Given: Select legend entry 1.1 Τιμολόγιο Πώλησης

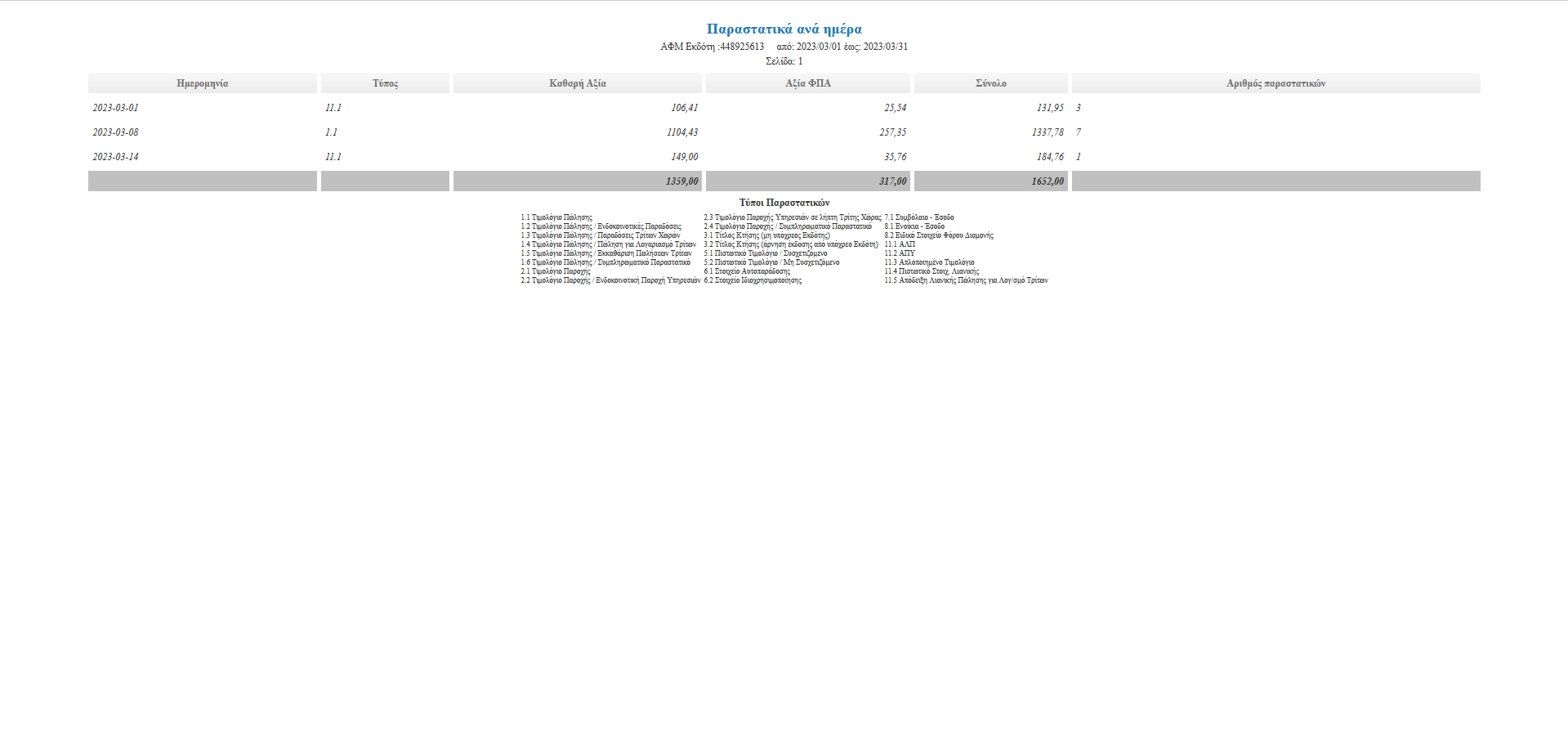Looking at the screenshot, I should pyautogui.click(x=556, y=217).
